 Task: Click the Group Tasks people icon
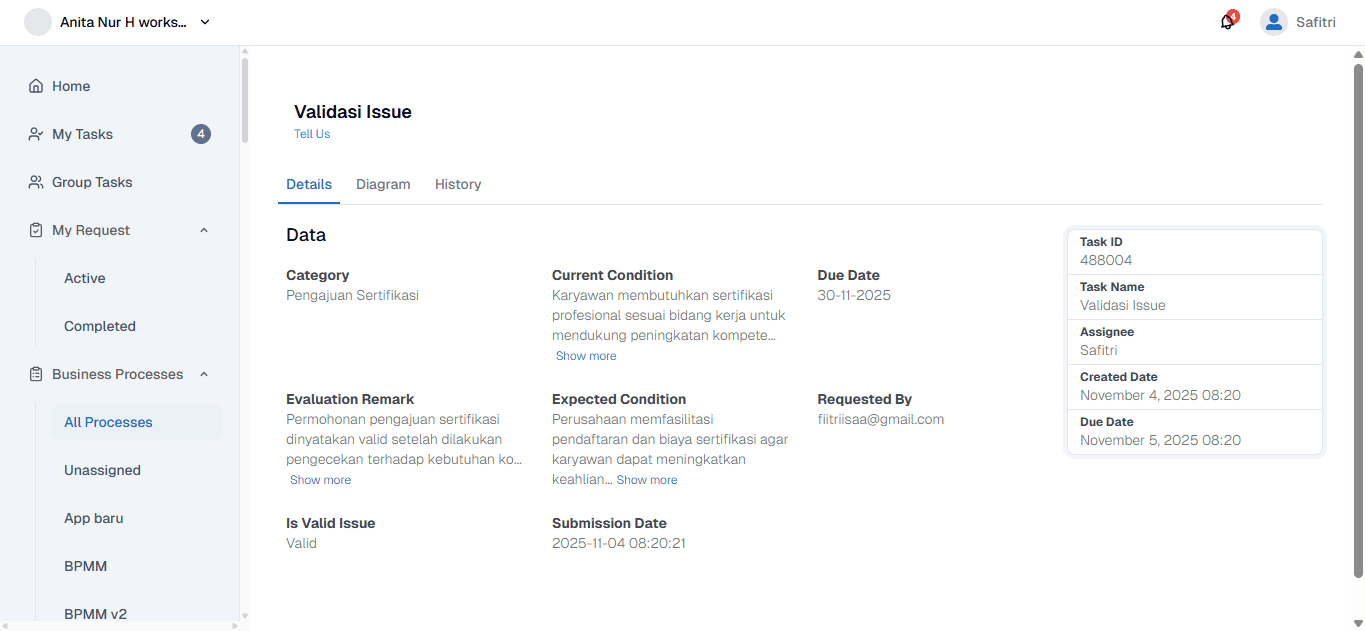pyautogui.click(x=36, y=182)
